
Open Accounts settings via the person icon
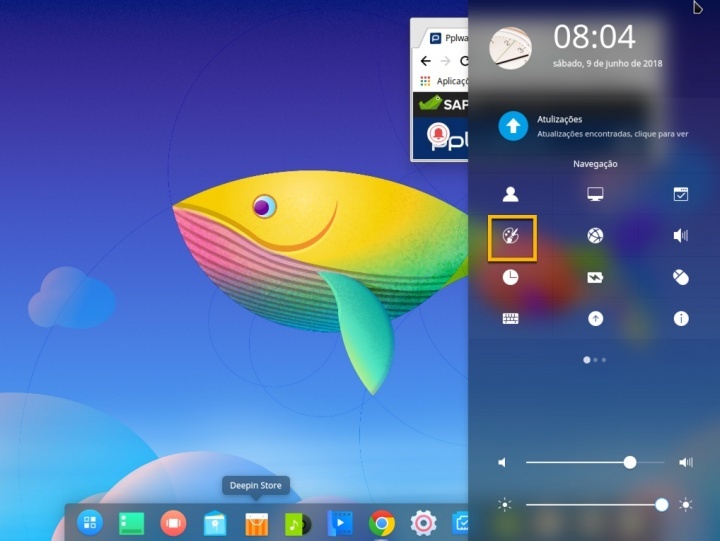point(511,195)
